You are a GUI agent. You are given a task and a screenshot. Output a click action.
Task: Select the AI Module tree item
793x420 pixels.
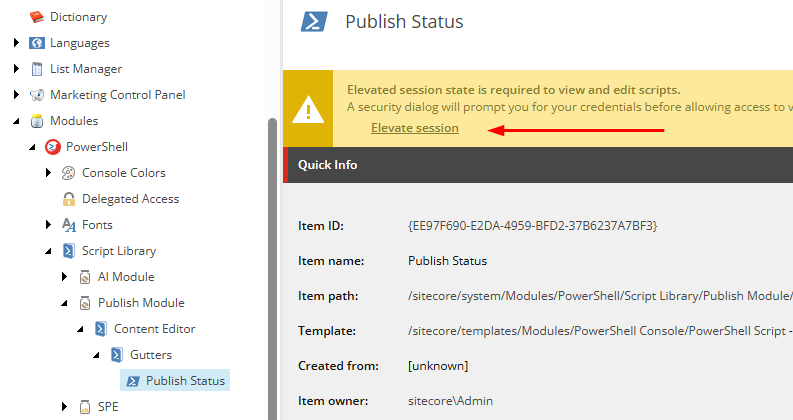126,277
